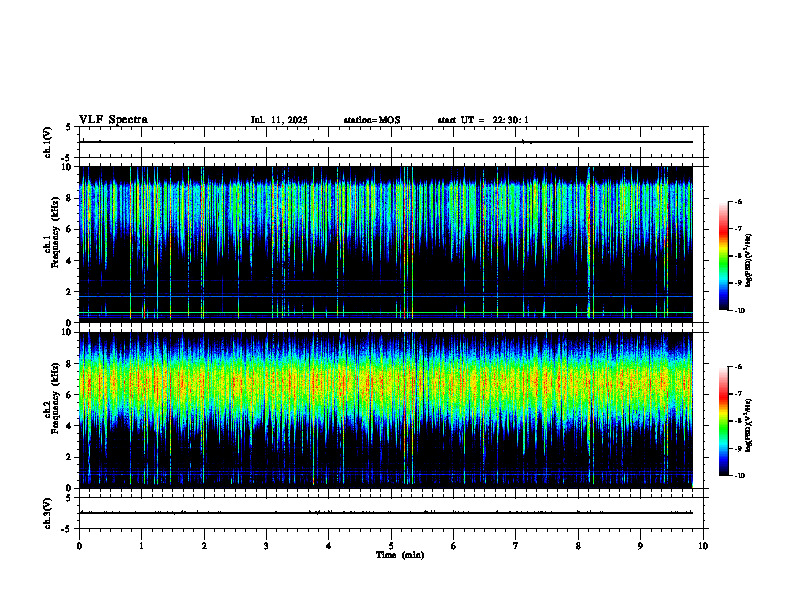Click the ch.1 color bar units label
This screenshot has height=612, width=792.
click(749, 261)
